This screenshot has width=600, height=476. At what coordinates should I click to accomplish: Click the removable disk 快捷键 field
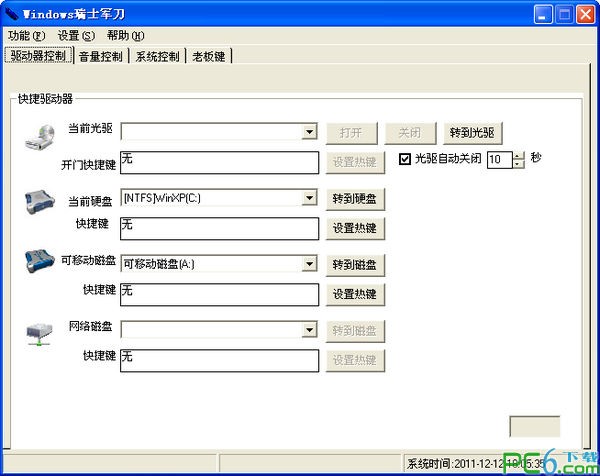219,295
